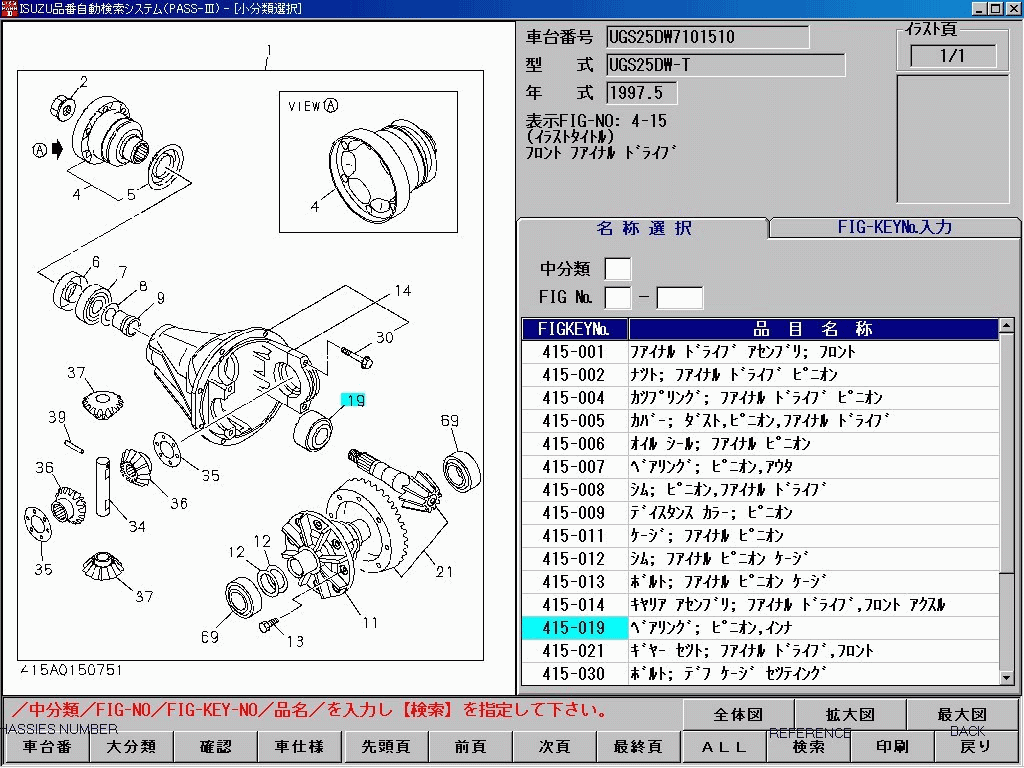The height and width of the screenshot is (768, 1024).
Task: Click callout number 14 in the diagram
Action: tap(402, 291)
